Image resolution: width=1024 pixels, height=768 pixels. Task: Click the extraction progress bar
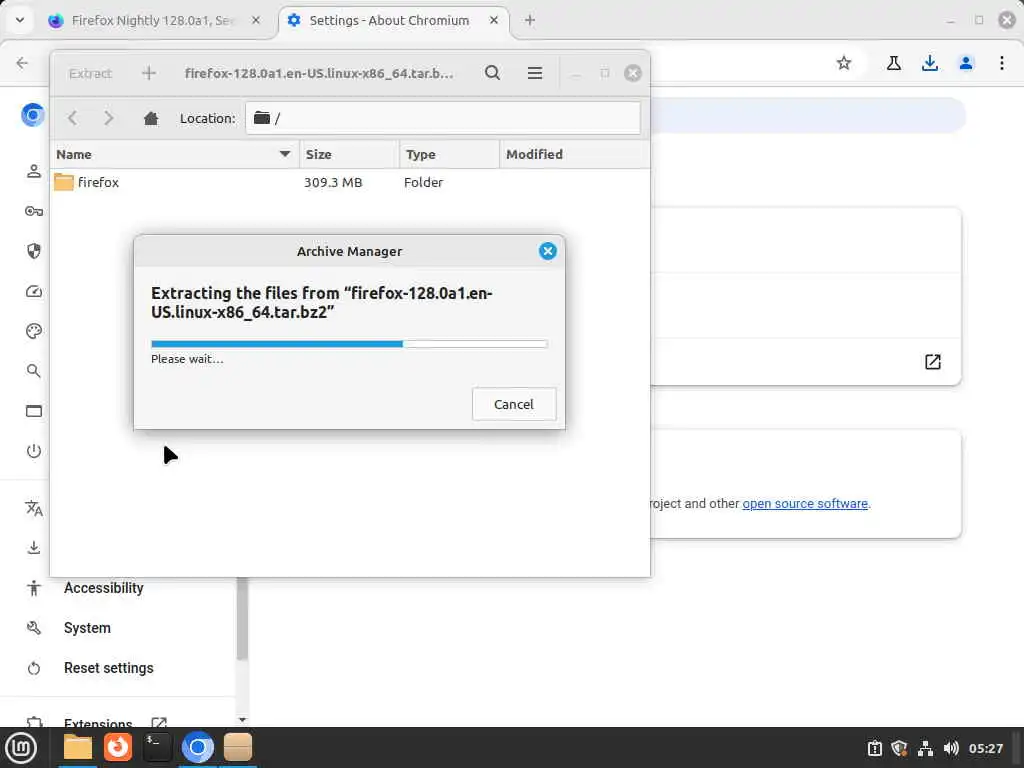tap(349, 344)
